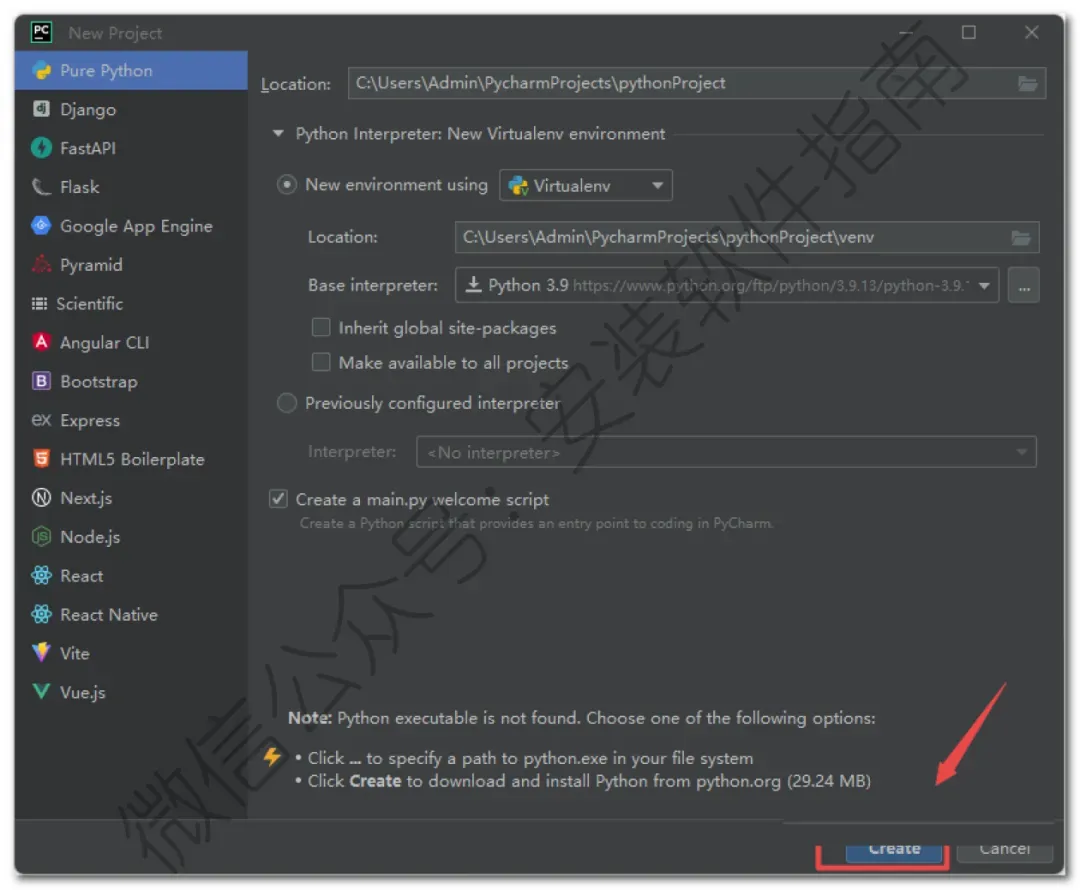Viewport: 1080px width, 890px height.
Task: Click the ellipsis button for base interpreter
Action: [1024, 285]
